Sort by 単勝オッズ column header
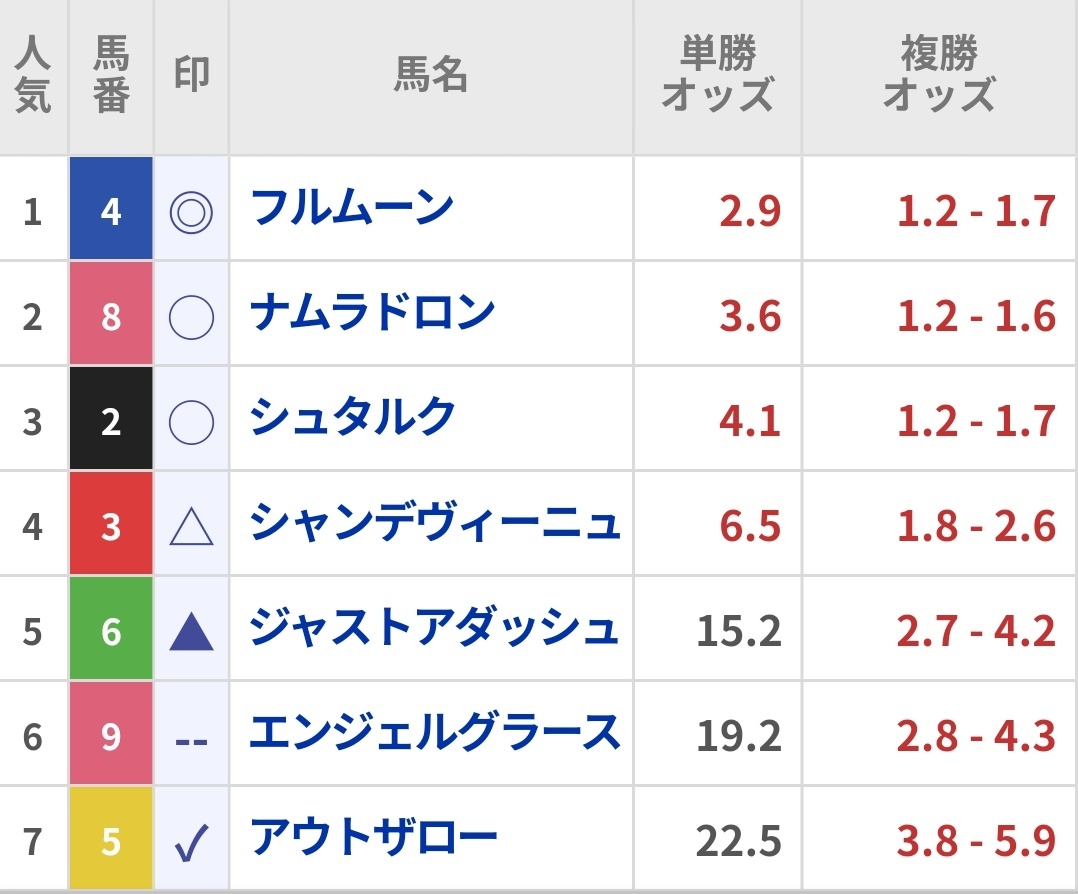The image size is (1078, 894). pos(717,74)
